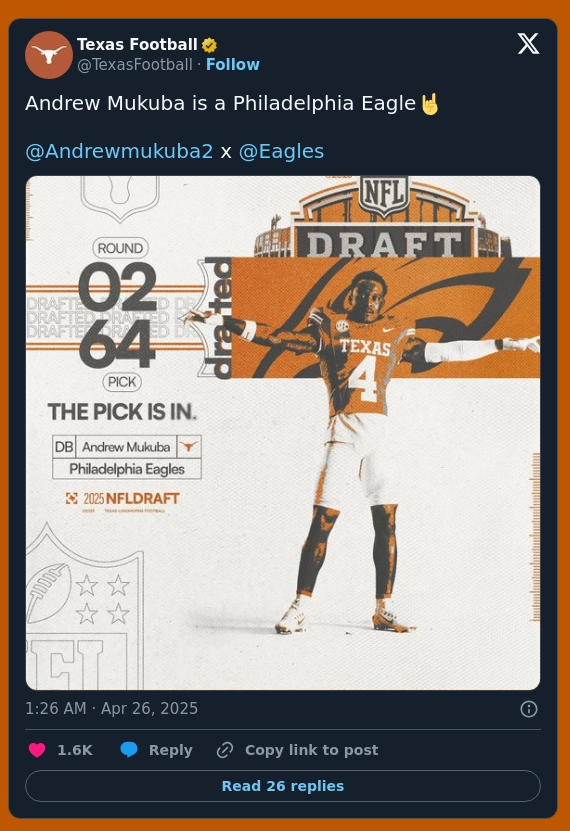Open the @Andrewmukuba2 mention link

coord(119,152)
